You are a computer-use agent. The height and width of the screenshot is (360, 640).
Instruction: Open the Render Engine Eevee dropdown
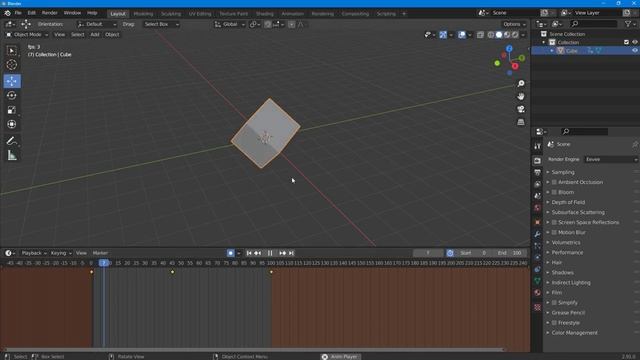click(611, 159)
